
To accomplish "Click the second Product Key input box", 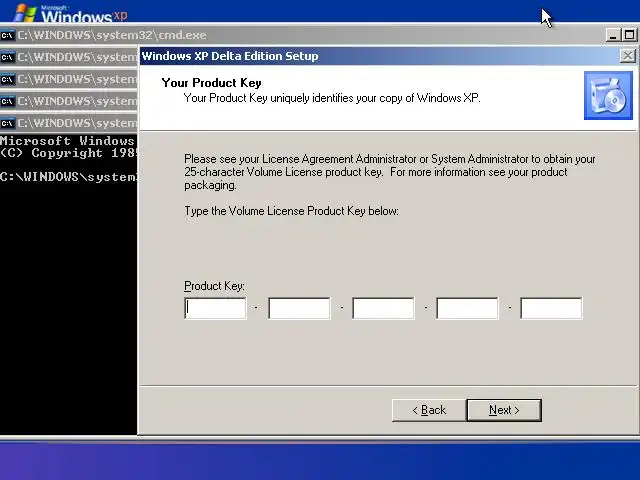I will pyautogui.click(x=299, y=308).
